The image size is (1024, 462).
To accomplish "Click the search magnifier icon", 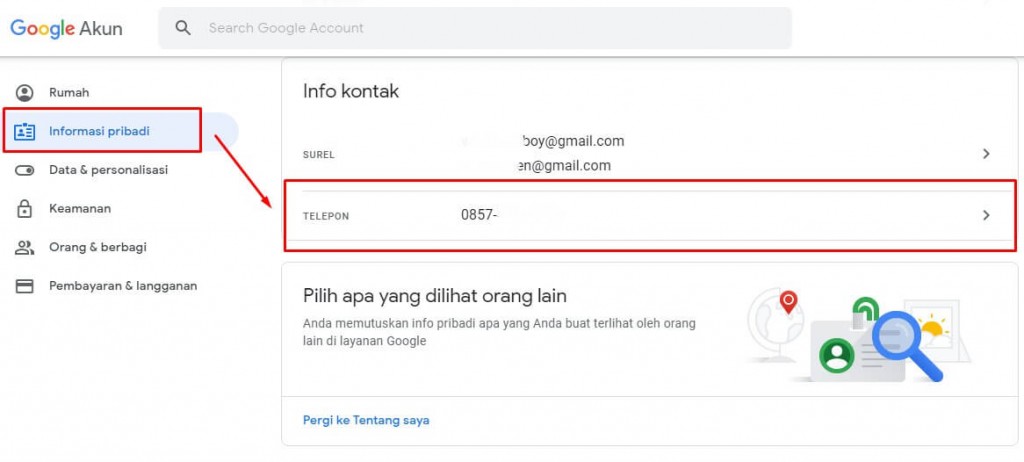I will pos(184,28).
